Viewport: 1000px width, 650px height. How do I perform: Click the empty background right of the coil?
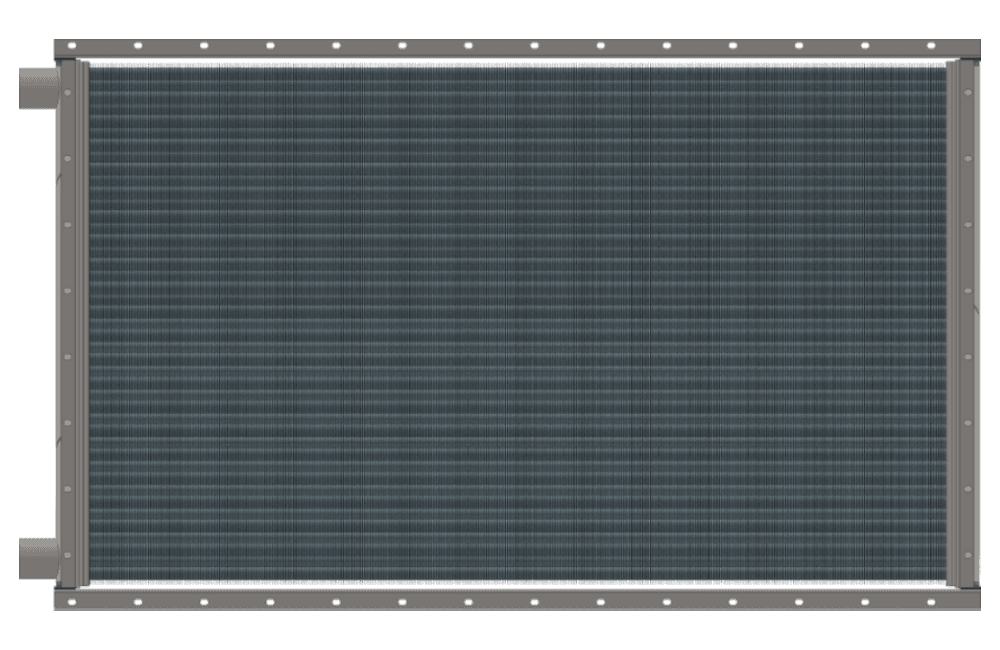click(990, 323)
